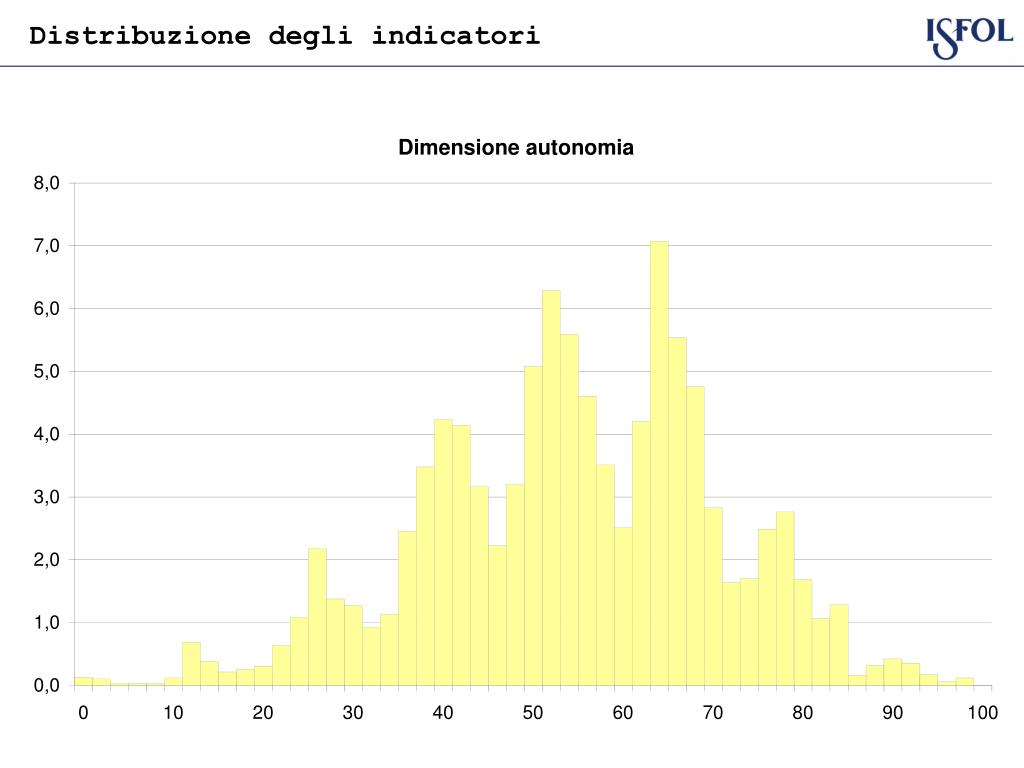Click the y-axis label 4,0
The height and width of the screenshot is (768, 1024).
pos(46,434)
